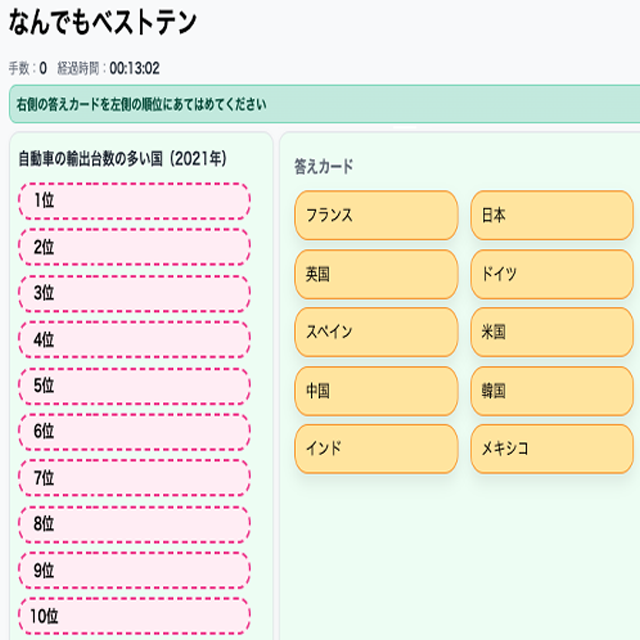
Task: Click the 1位 rank slot
Action: coord(134,201)
